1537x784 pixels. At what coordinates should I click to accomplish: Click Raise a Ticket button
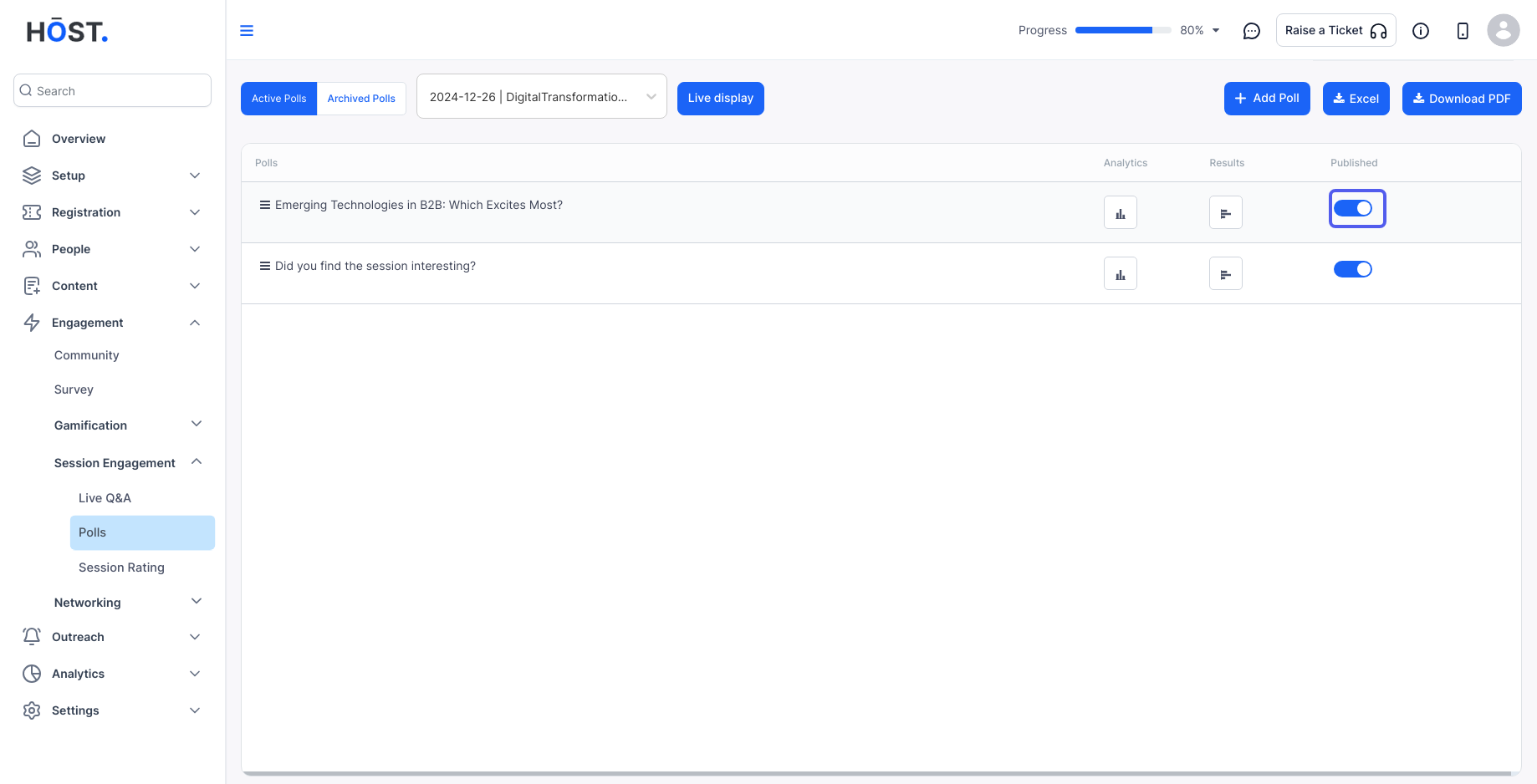click(1336, 30)
